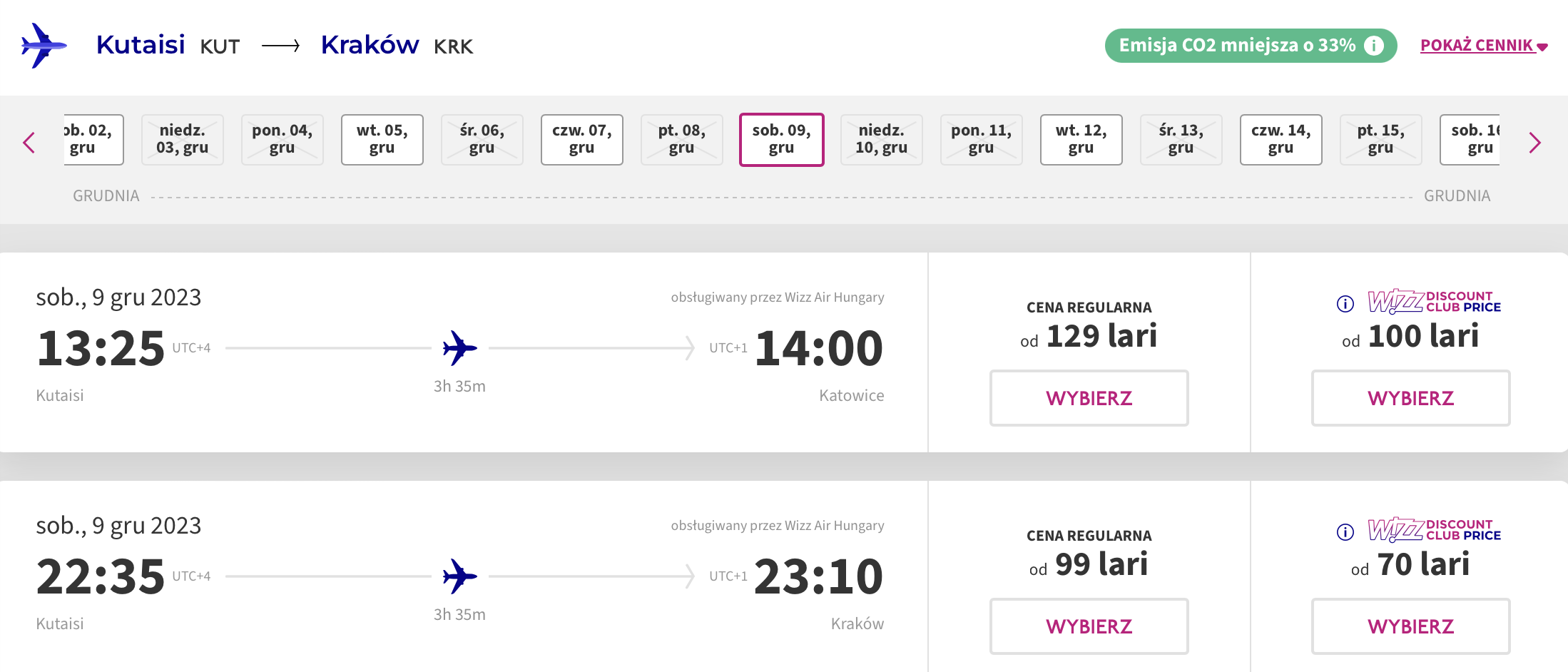This screenshot has width=1568, height=672.
Task: Click the info icon on CO2 emission badge
Action: (1373, 46)
